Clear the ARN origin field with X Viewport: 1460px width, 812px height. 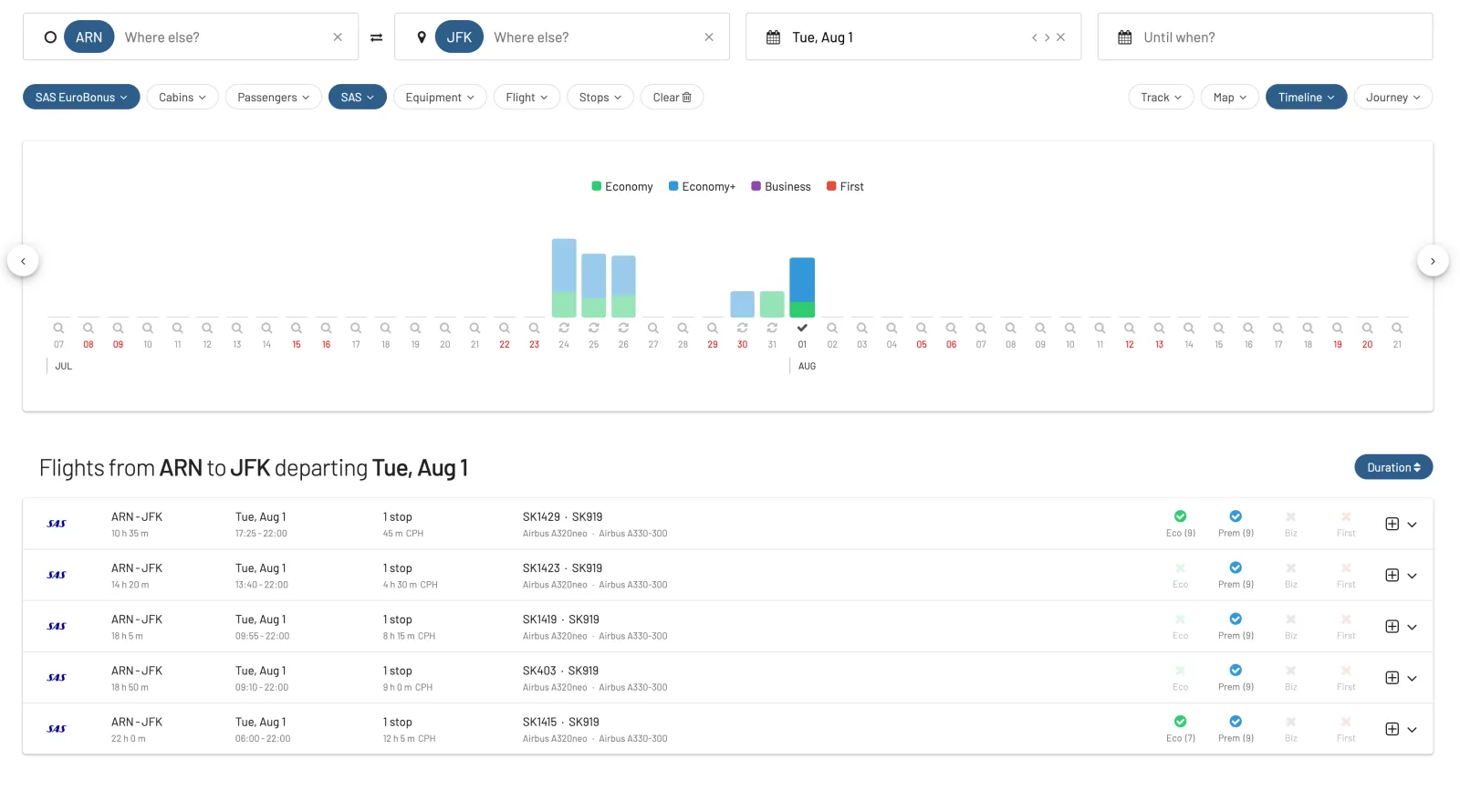click(x=338, y=37)
